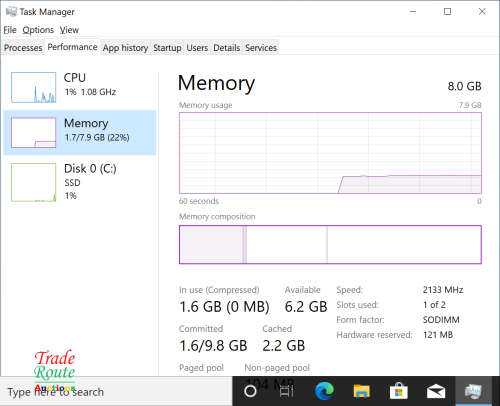
Task: Go to the Startup tab
Action: pyautogui.click(x=167, y=48)
